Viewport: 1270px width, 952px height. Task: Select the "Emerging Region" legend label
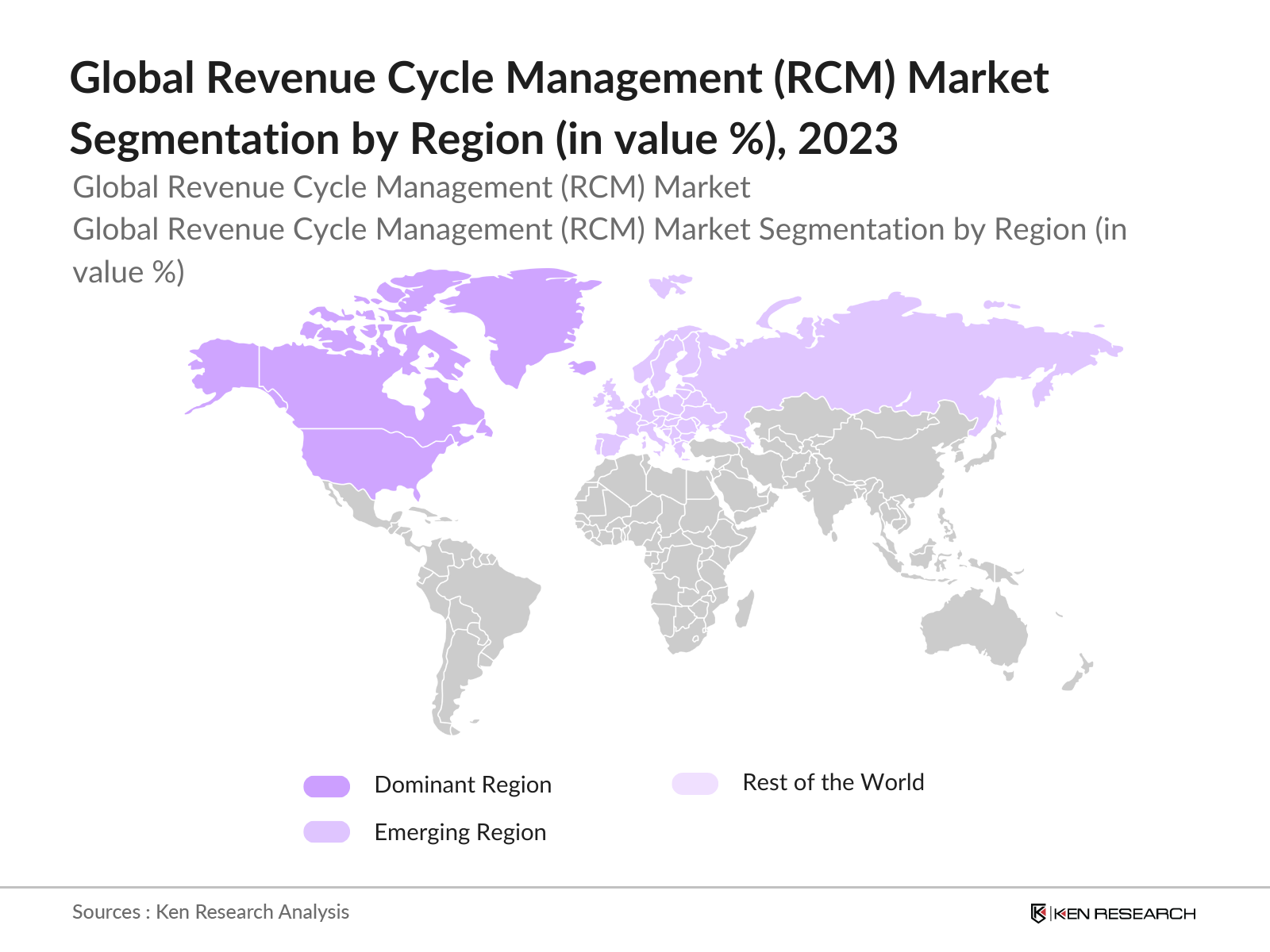460,832
